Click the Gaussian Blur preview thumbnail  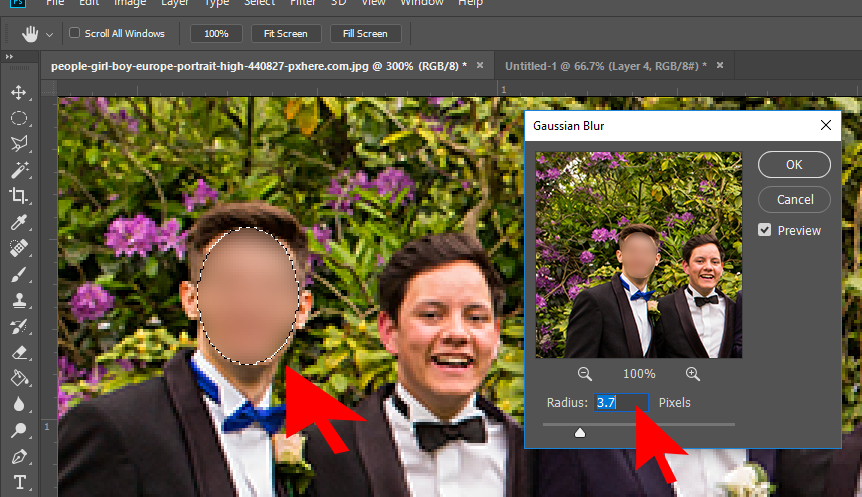click(639, 255)
